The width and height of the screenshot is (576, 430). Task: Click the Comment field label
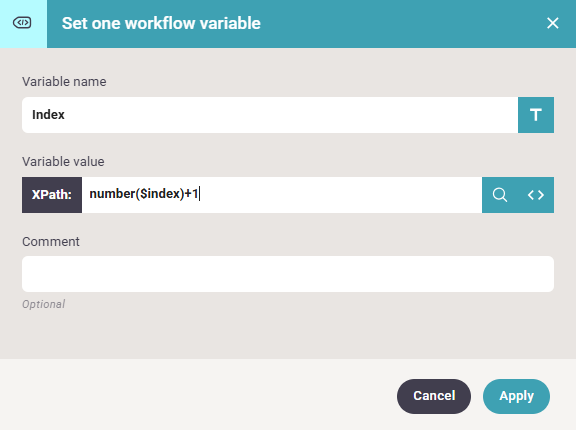pos(51,242)
